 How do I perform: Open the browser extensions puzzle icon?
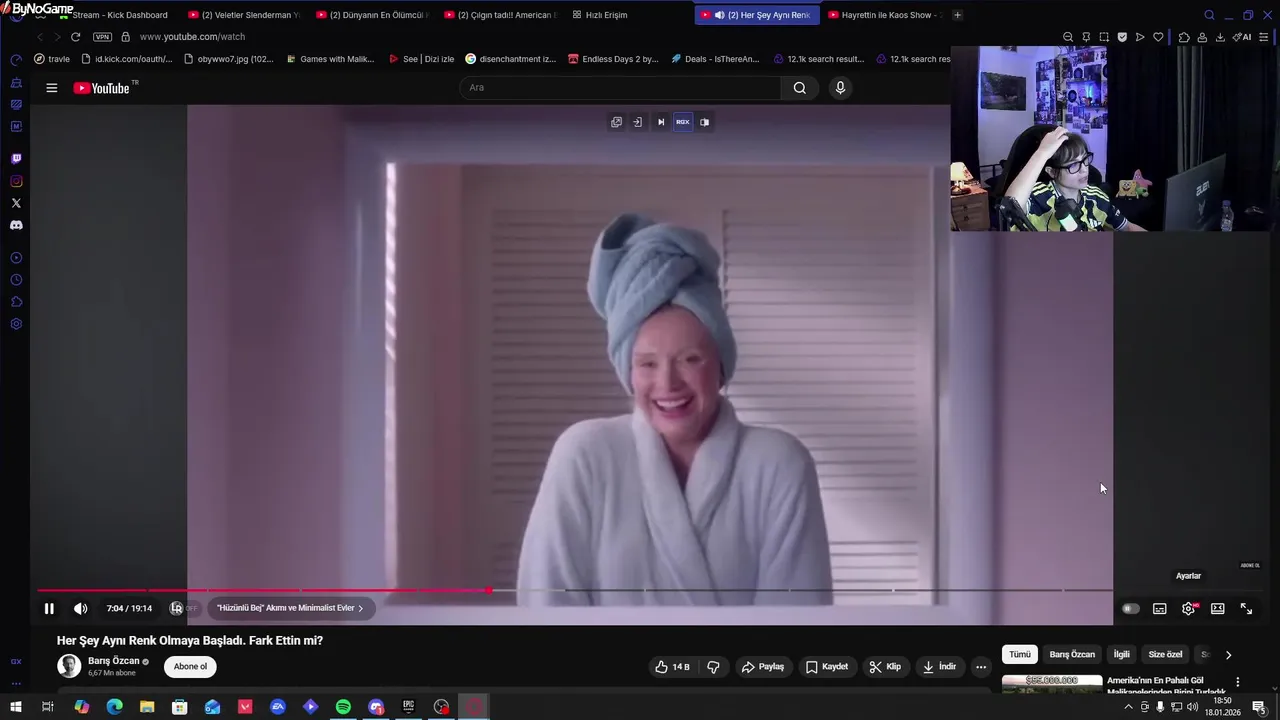tap(1184, 37)
